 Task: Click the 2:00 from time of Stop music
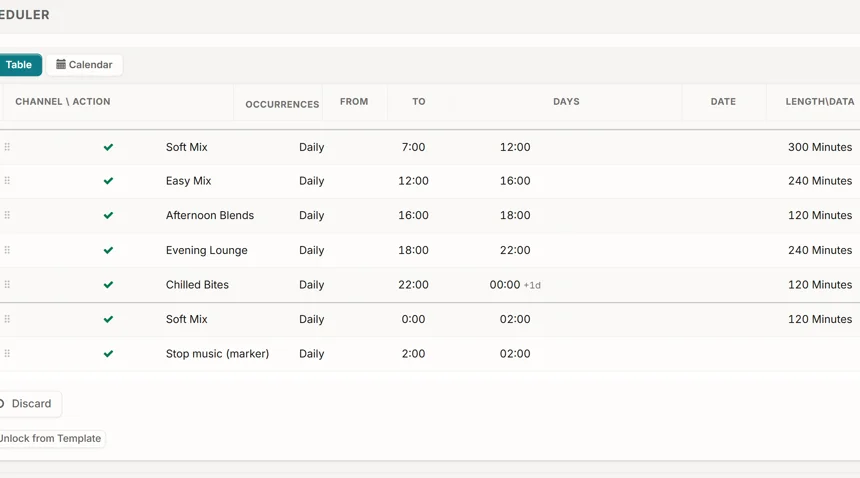[413, 354]
